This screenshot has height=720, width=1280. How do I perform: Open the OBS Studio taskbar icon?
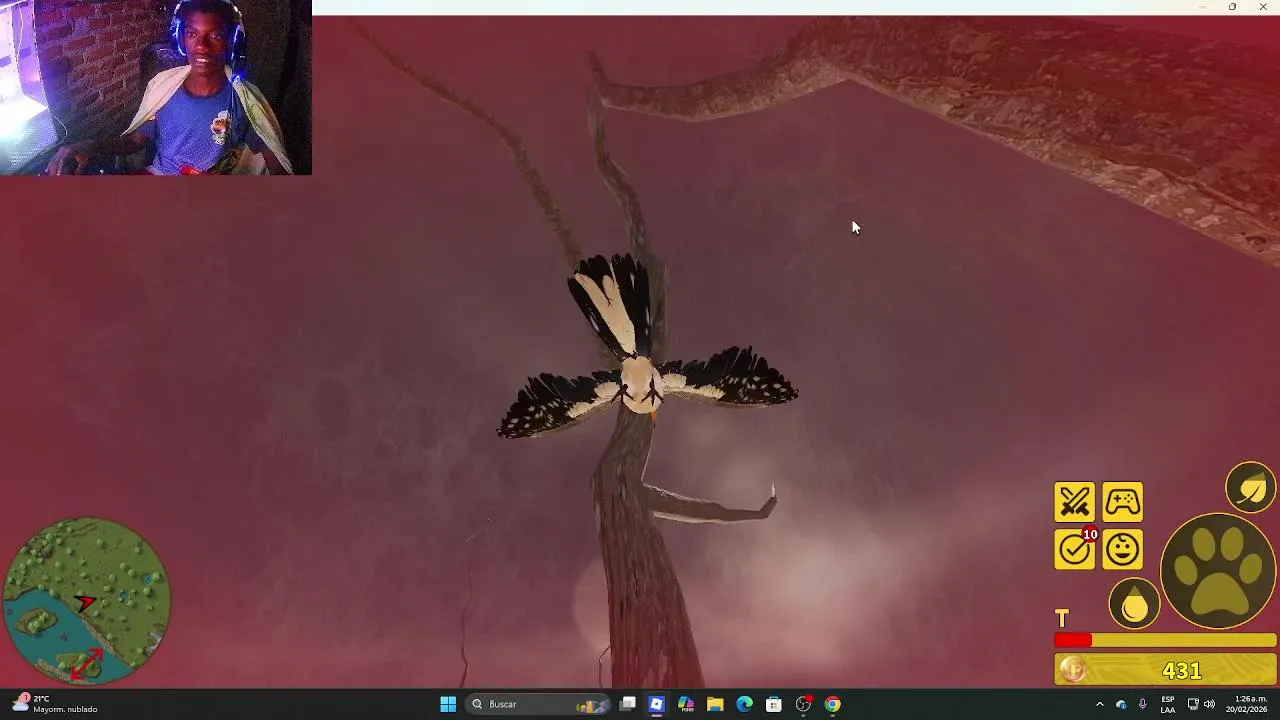point(803,704)
